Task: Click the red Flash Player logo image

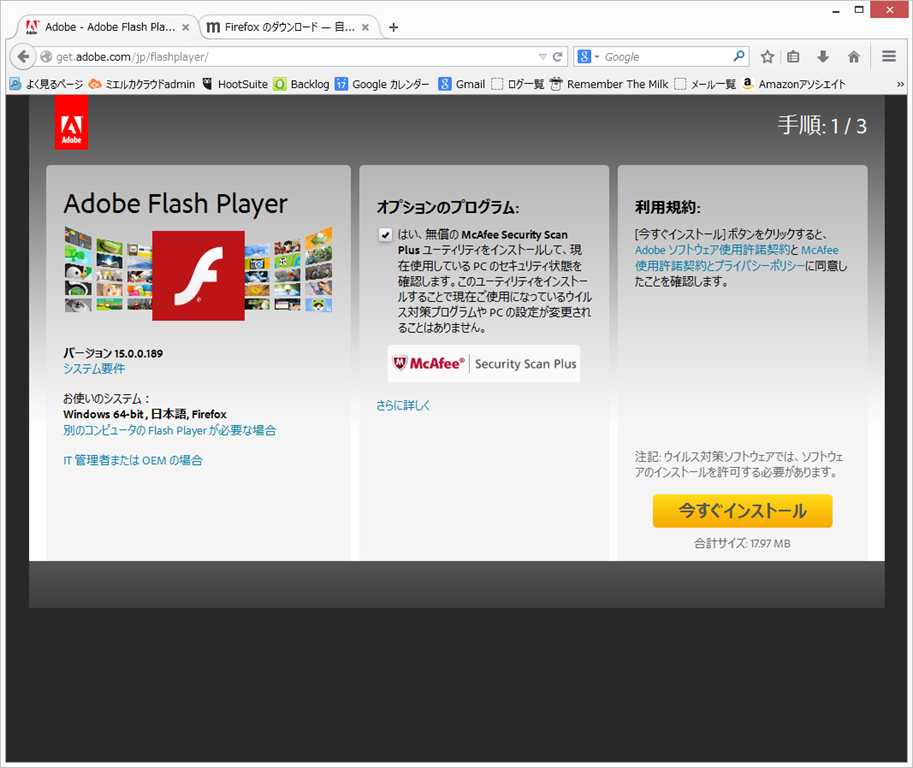Action: click(x=199, y=275)
